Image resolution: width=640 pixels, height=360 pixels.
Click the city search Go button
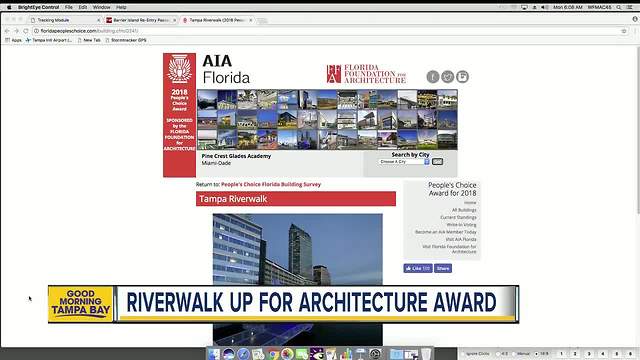click(x=437, y=162)
